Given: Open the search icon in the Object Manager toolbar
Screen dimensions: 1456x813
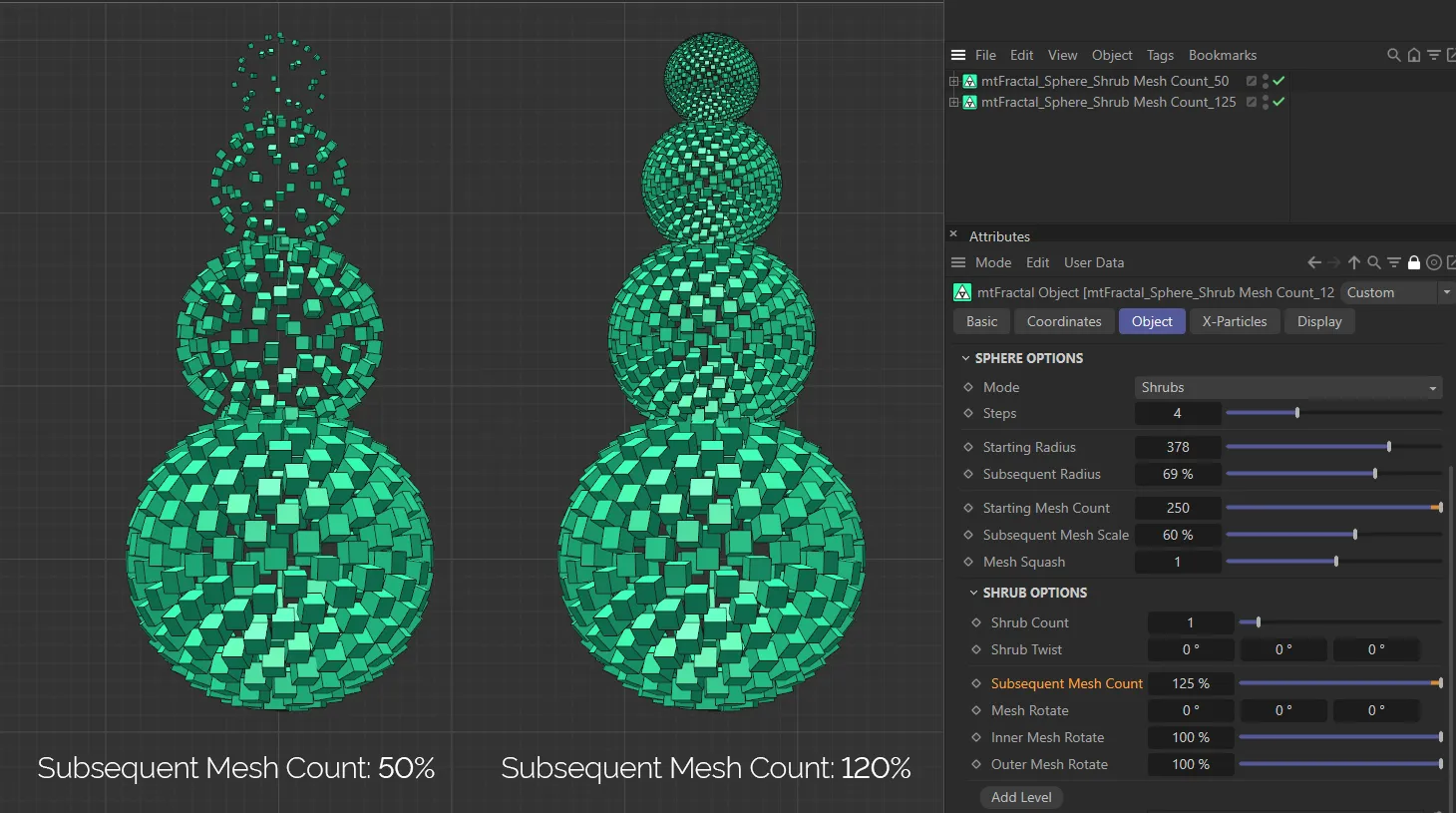Looking at the screenshot, I should pyautogui.click(x=1393, y=55).
